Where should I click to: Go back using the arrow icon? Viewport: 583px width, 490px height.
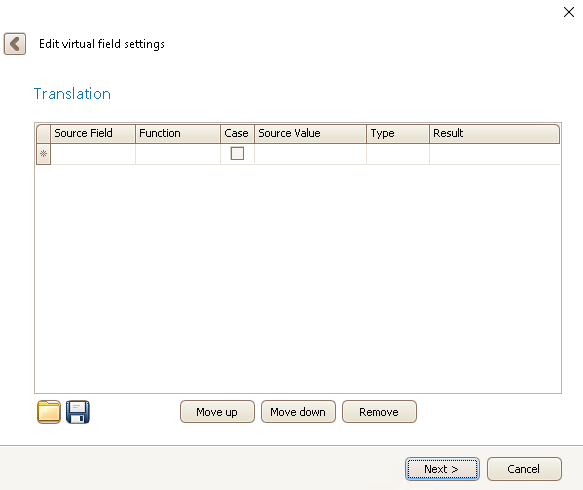click(x=15, y=44)
